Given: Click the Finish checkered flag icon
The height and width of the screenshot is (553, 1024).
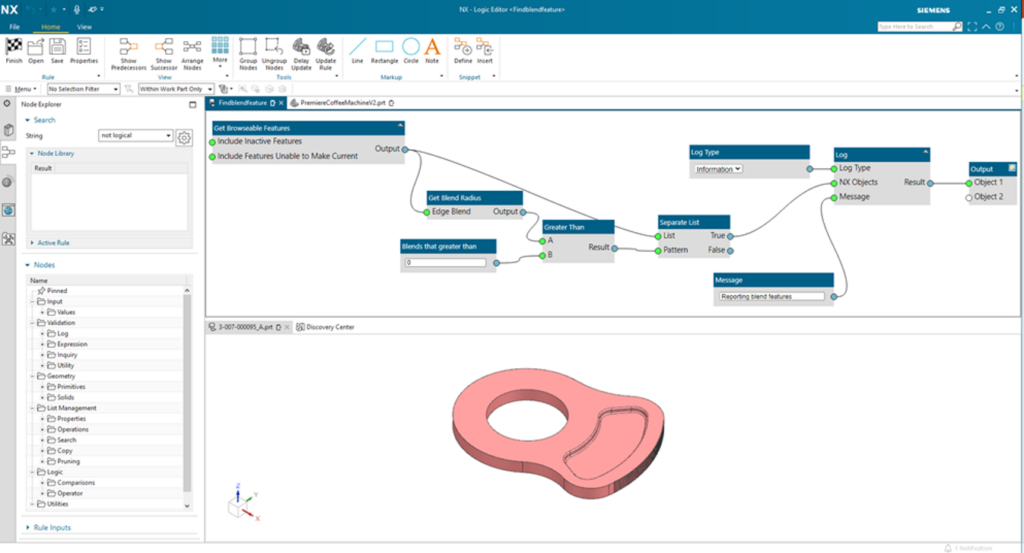Looking at the screenshot, I should point(14,47).
